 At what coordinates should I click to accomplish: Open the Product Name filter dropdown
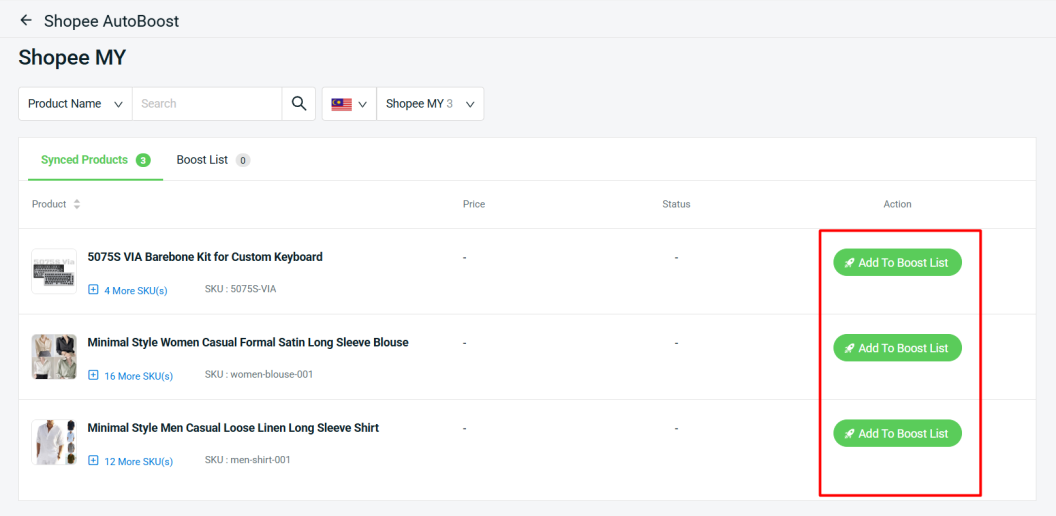click(x=75, y=104)
